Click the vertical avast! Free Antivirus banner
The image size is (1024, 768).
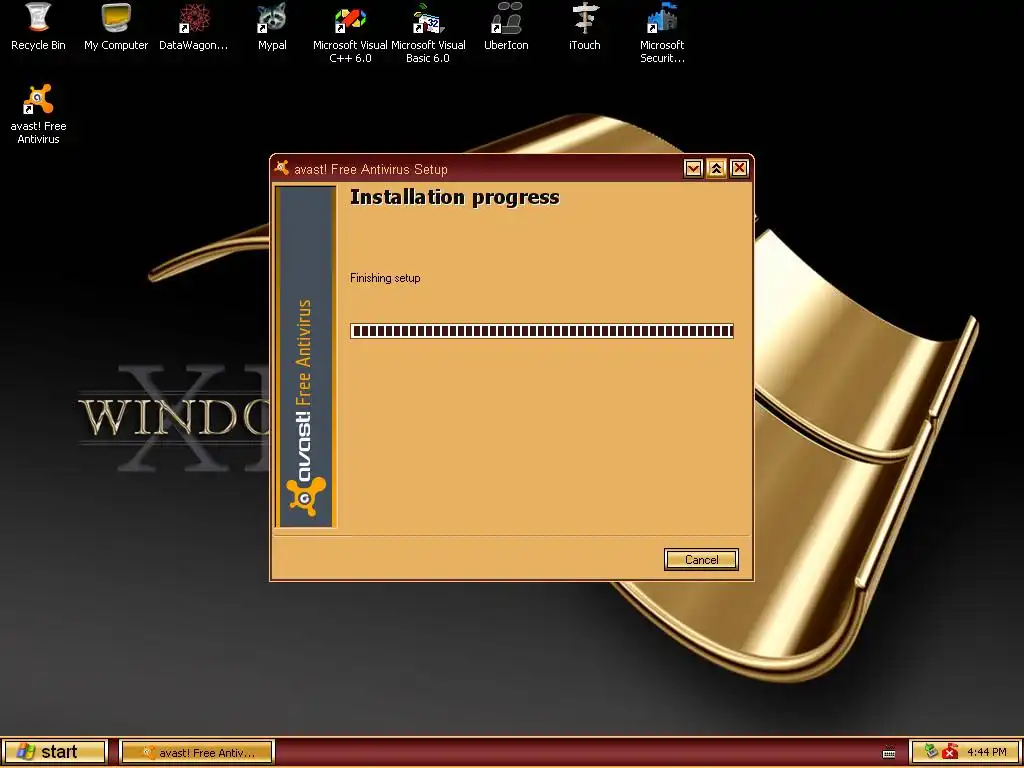(x=306, y=357)
